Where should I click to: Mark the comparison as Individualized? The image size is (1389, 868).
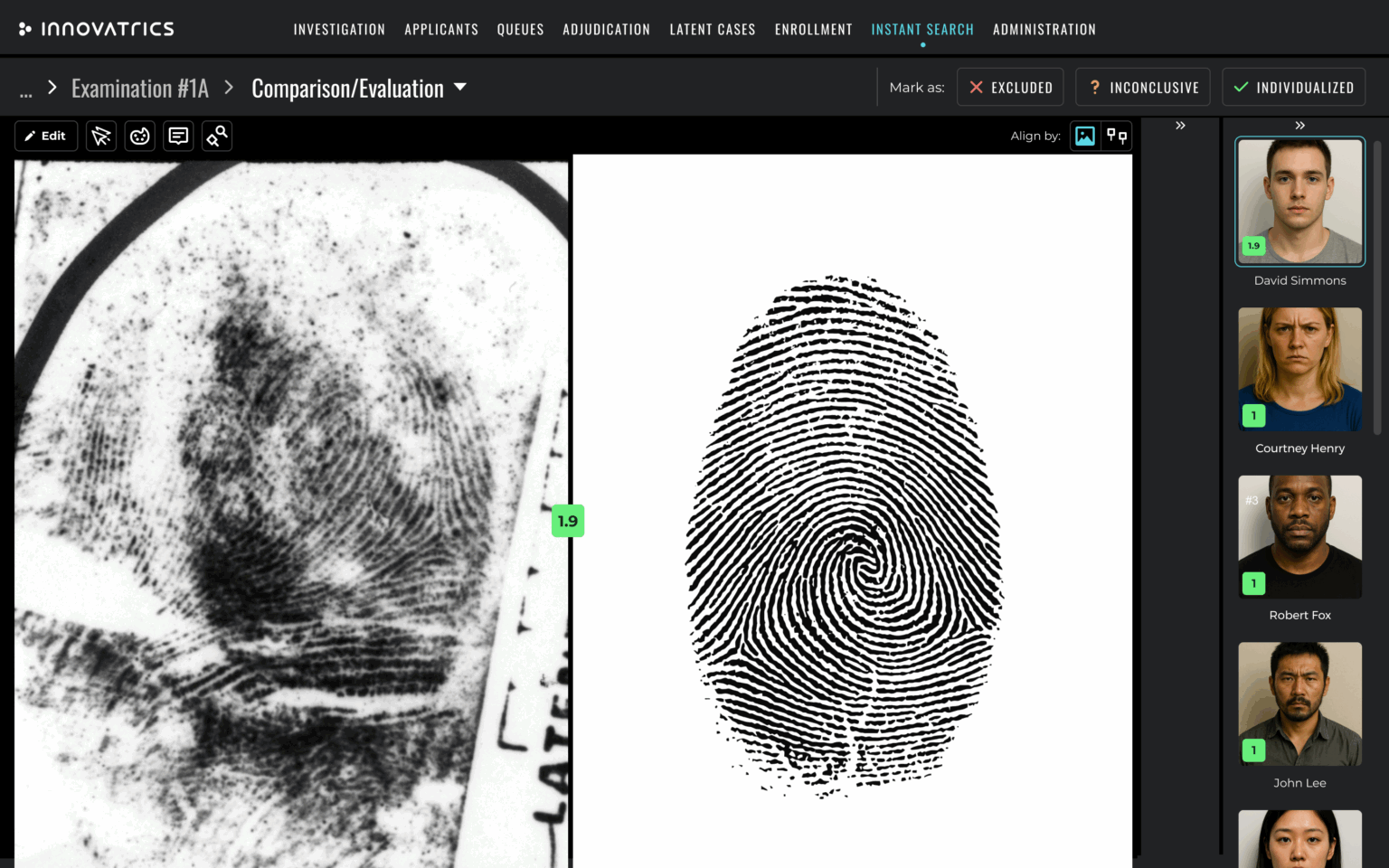(1293, 87)
